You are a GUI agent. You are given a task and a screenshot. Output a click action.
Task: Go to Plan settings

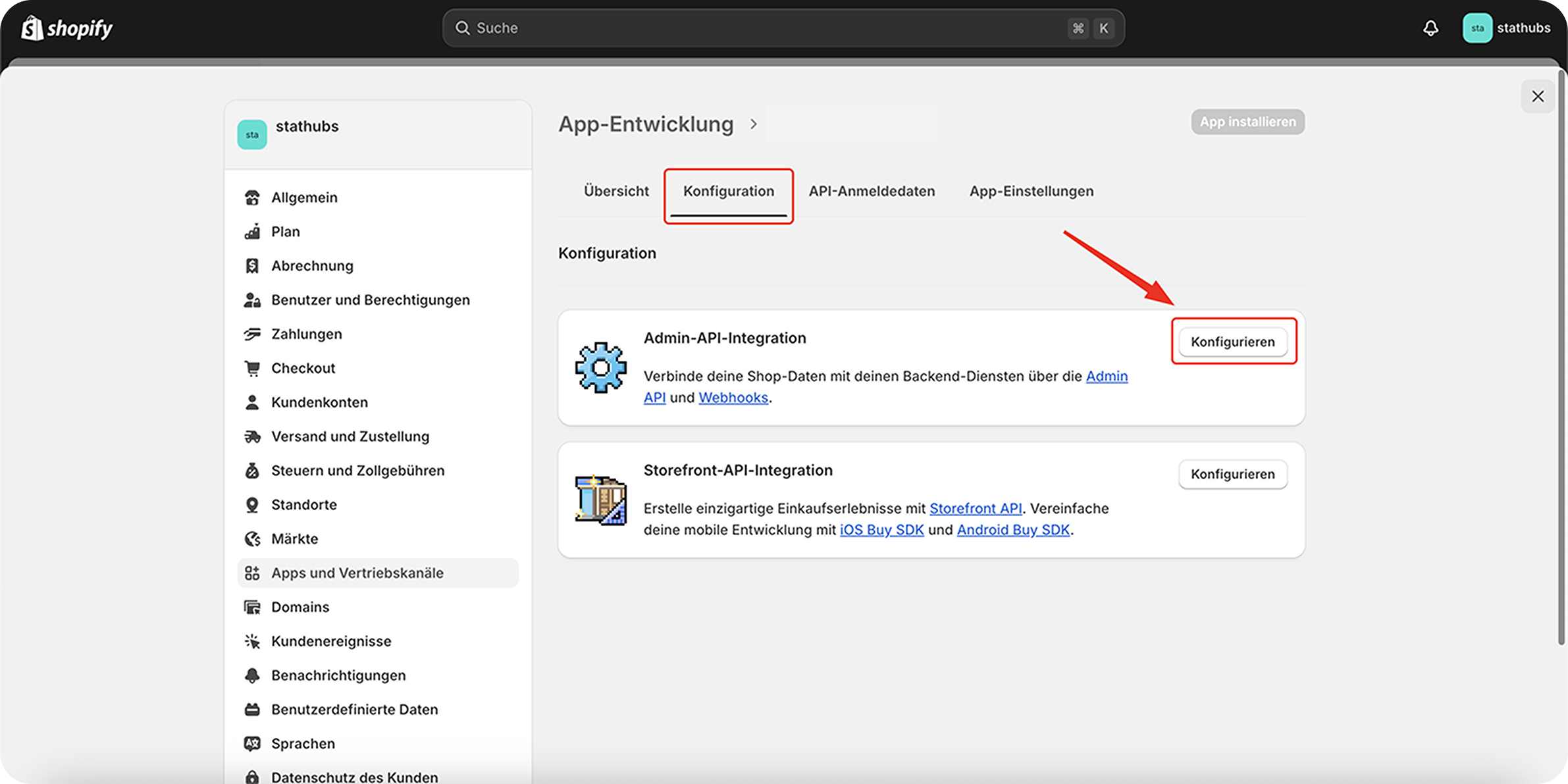(378, 232)
